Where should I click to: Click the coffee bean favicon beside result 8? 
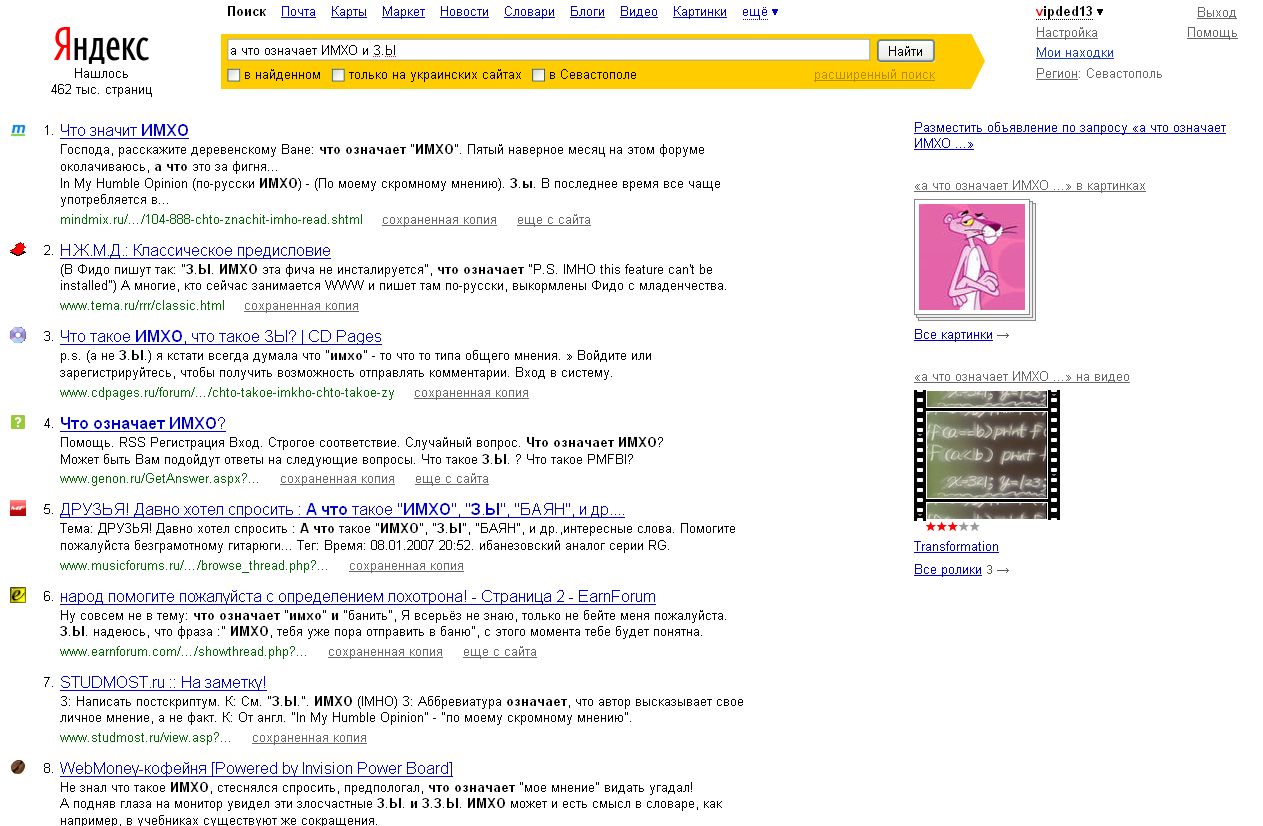point(18,767)
